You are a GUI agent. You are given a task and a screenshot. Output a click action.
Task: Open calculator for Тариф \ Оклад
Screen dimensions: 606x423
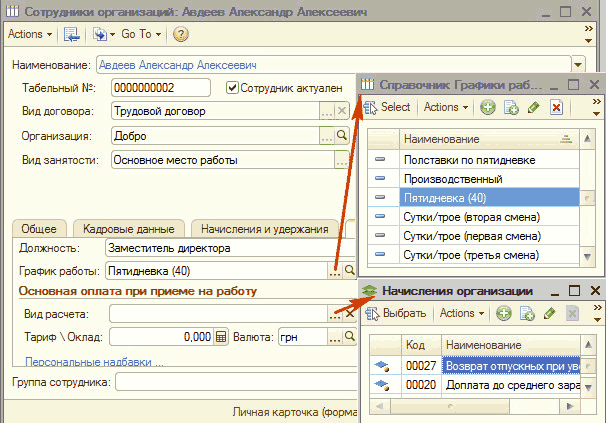point(221,337)
